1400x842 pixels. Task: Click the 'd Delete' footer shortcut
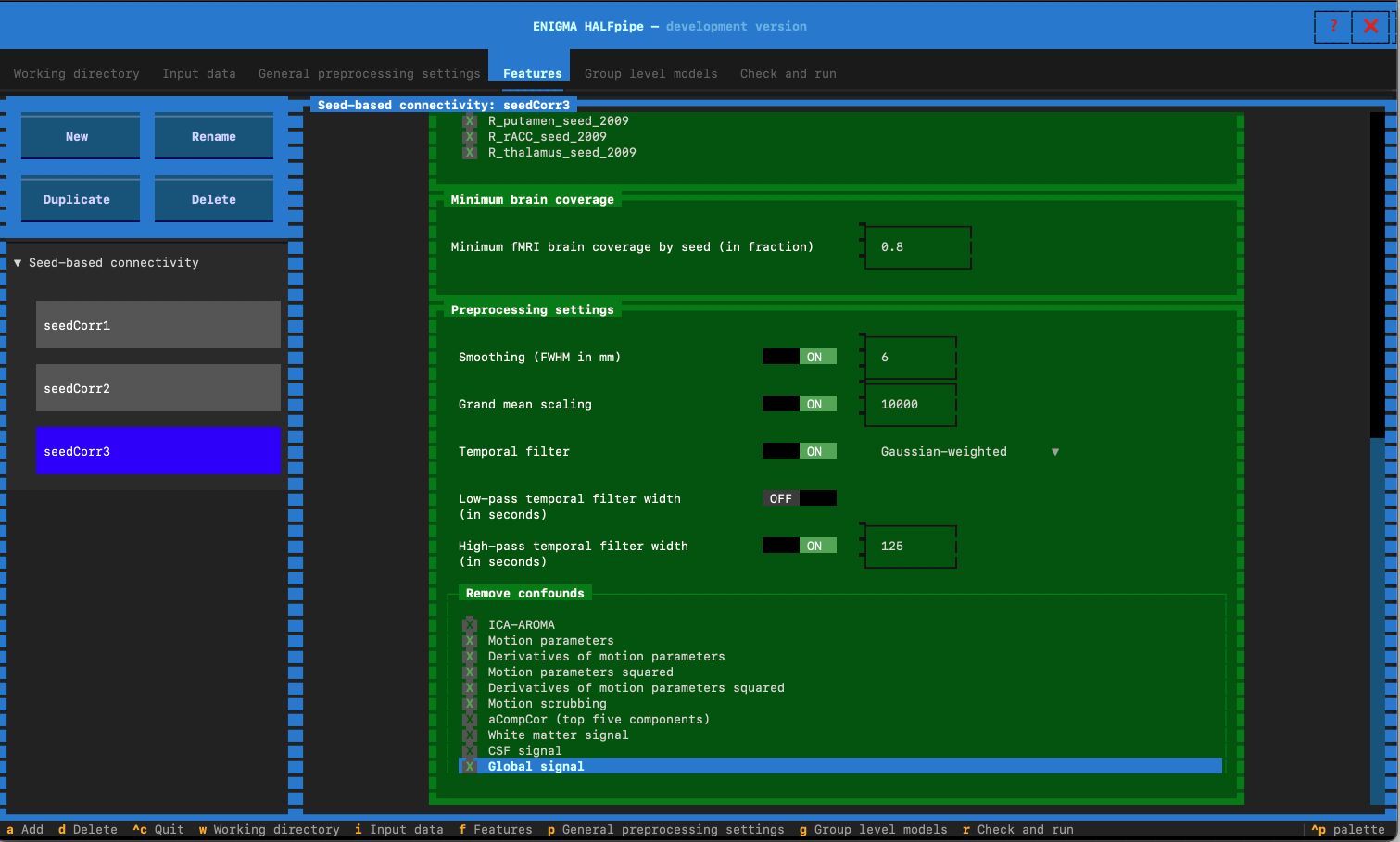tap(88, 830)
